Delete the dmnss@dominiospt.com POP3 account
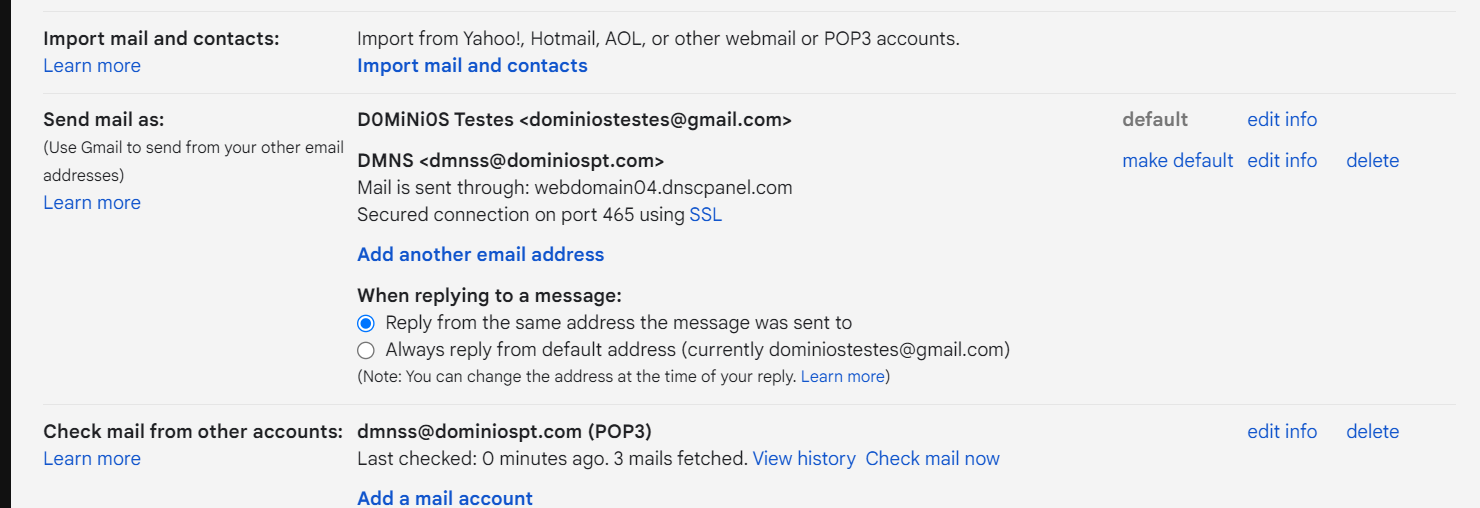The width and height of the screenshot is (1480, 508). (1372, 432)
